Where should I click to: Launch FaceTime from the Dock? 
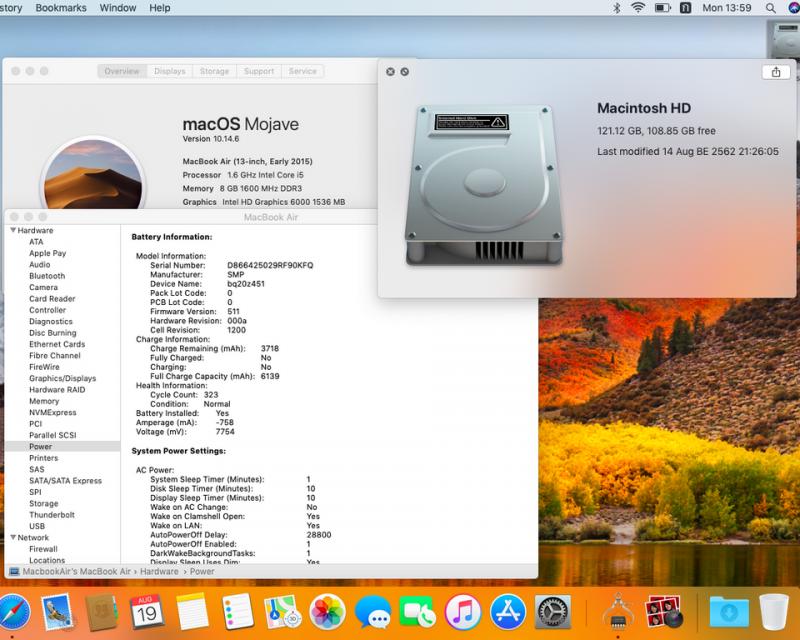click(417, 611)
